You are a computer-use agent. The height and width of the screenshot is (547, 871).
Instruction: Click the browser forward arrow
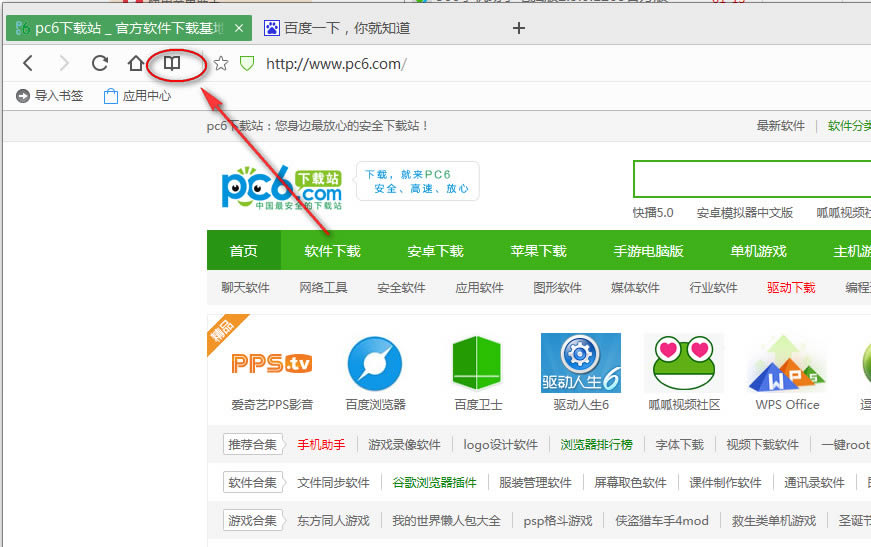pos(64,63)
